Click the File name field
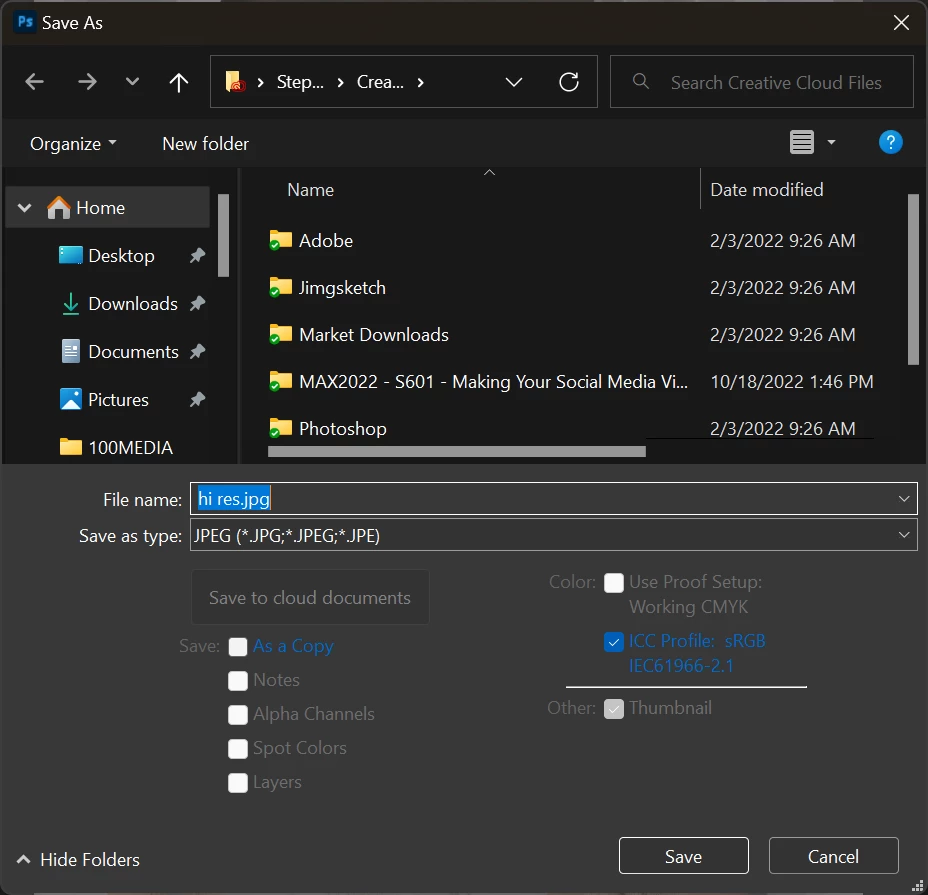 click(553, 499)
